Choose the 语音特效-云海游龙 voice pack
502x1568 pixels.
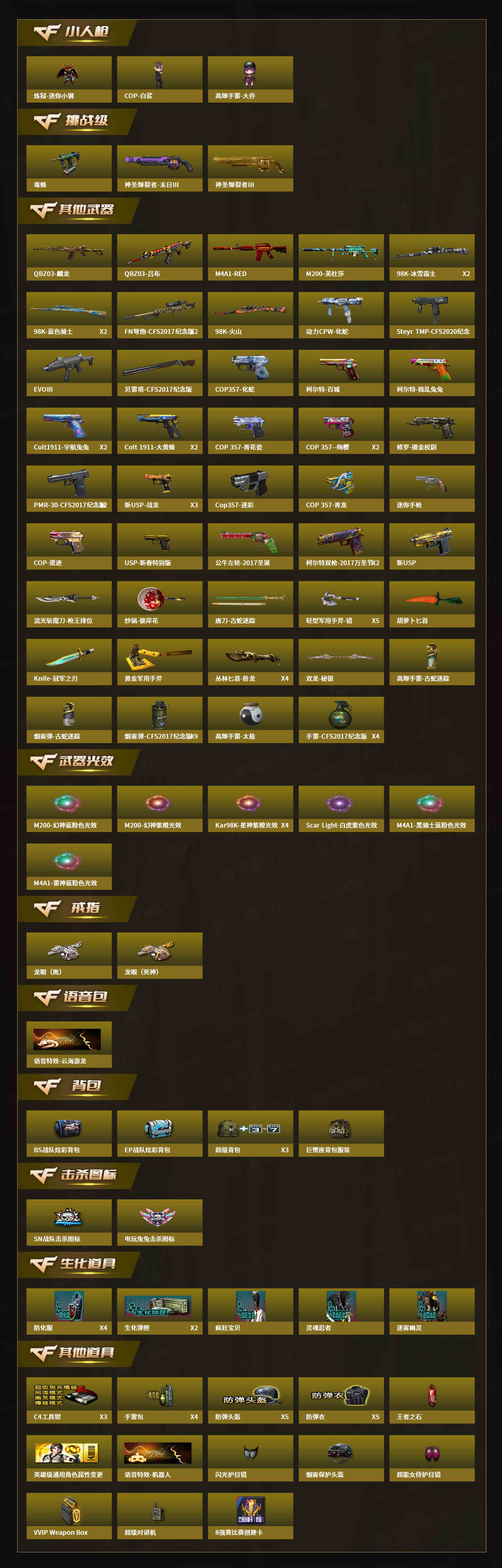(69, 1044)
